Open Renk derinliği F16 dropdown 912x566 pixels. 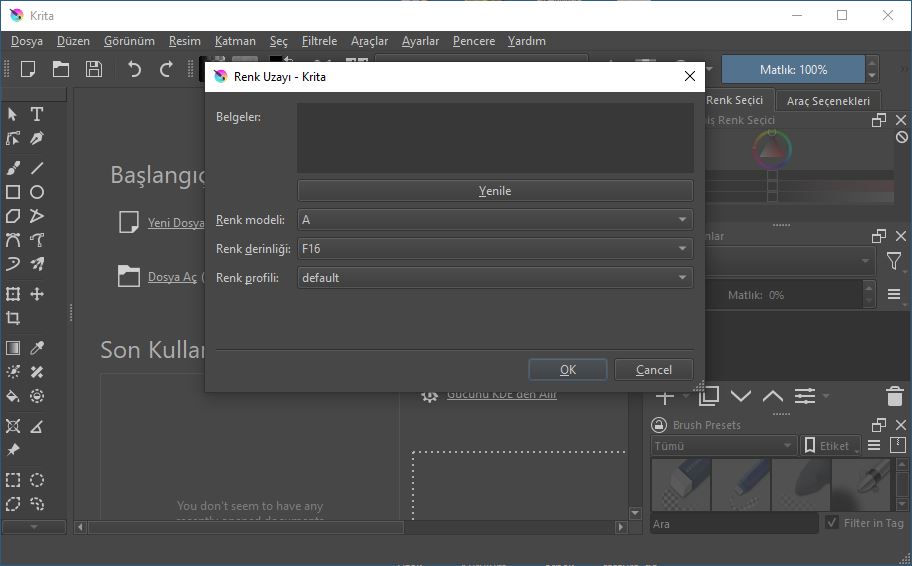coord(495,248)
